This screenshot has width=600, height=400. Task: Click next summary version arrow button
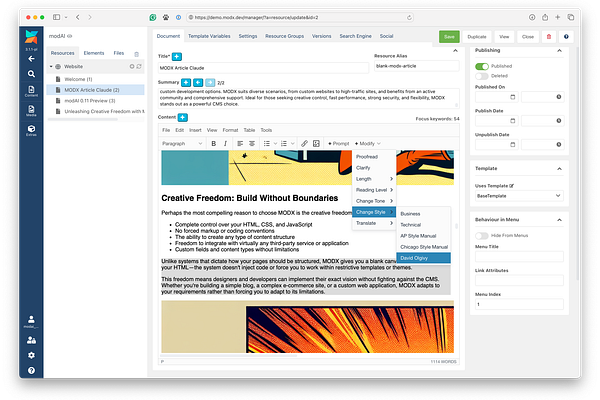(210, 82)
